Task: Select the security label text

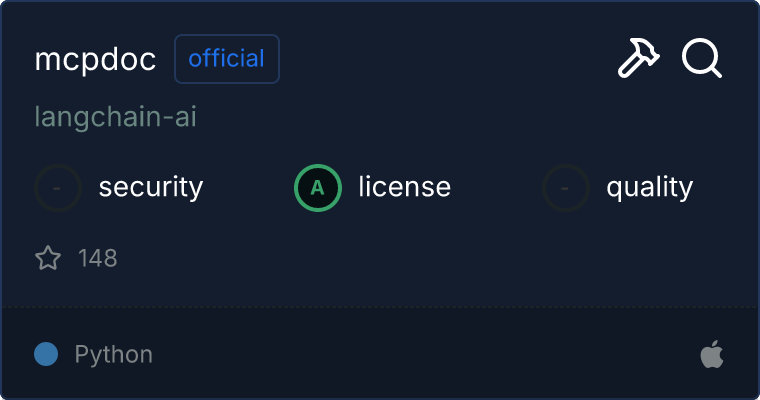Action: (x=151, y=187)
